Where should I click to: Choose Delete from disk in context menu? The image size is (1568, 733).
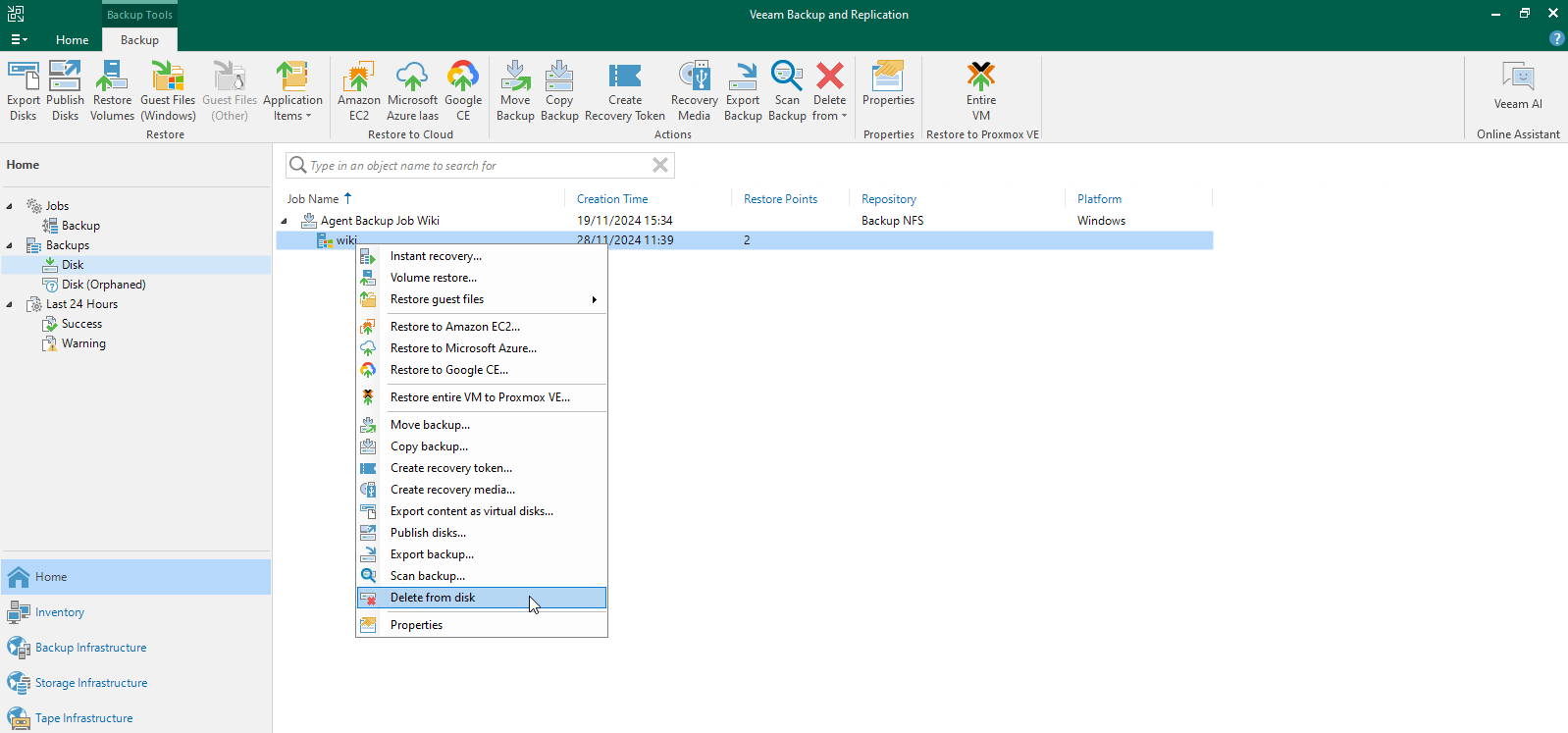pos(433,598)
